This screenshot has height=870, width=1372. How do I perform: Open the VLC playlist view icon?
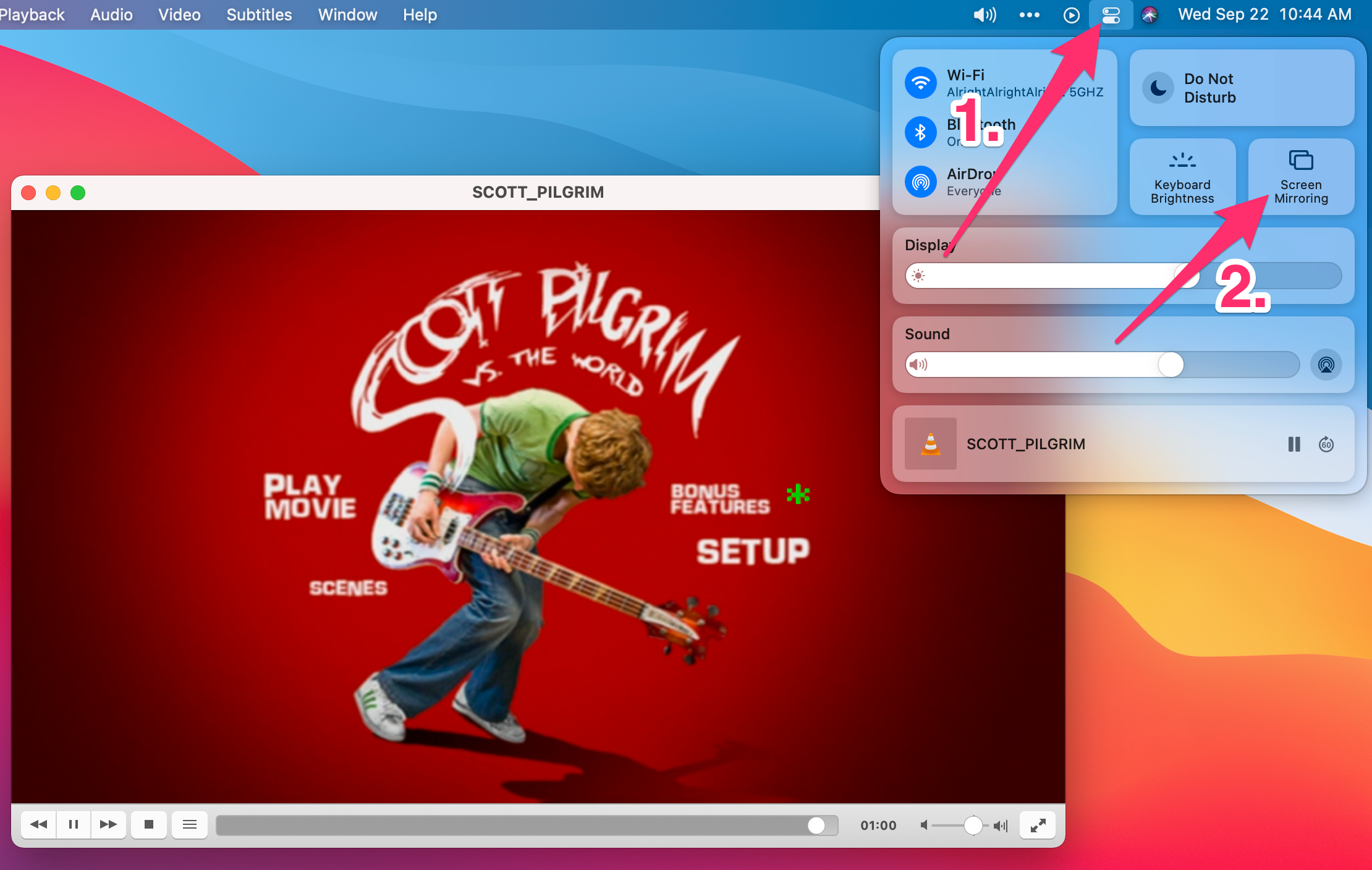(x=190, y=825)
